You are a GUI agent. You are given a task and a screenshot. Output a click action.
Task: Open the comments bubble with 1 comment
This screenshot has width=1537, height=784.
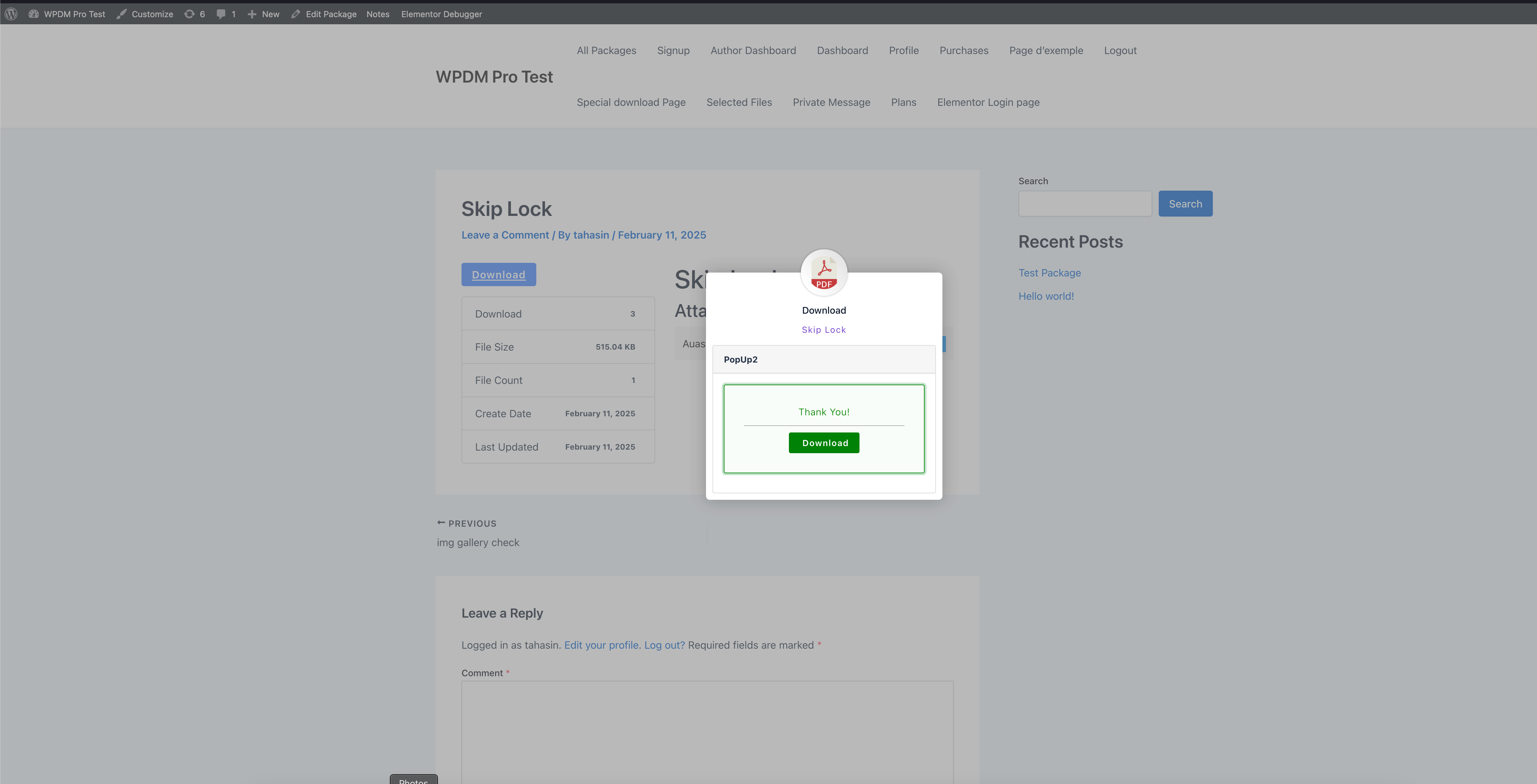[226, 14]
